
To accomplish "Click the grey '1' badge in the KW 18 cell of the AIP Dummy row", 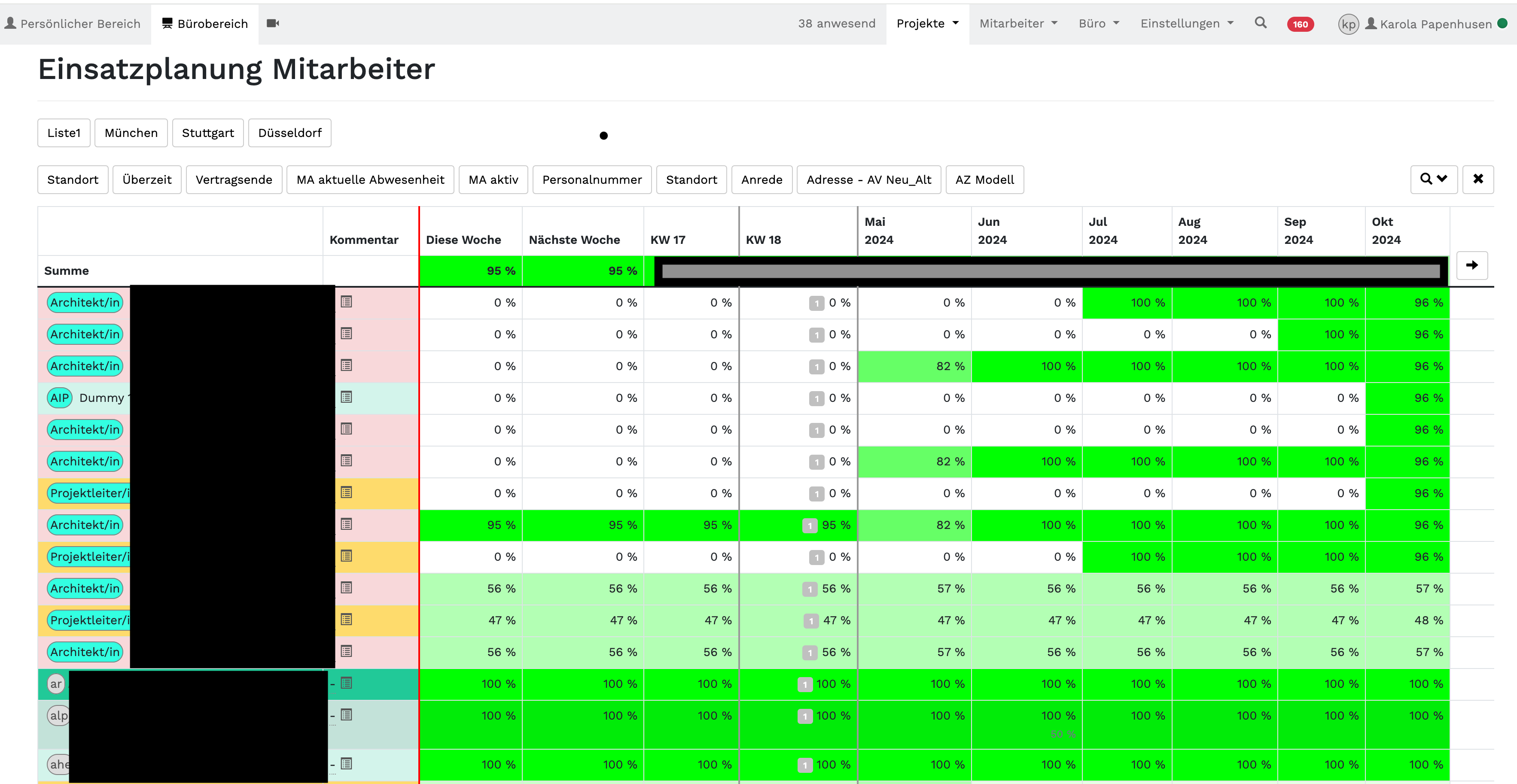I will [816, 398].
